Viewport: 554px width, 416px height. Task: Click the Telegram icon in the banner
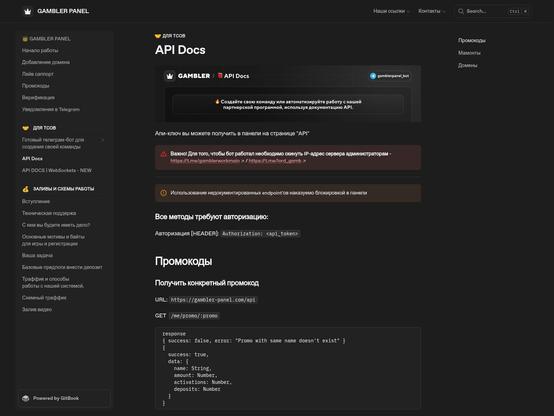pyautogui.click(x=373, y=76)
